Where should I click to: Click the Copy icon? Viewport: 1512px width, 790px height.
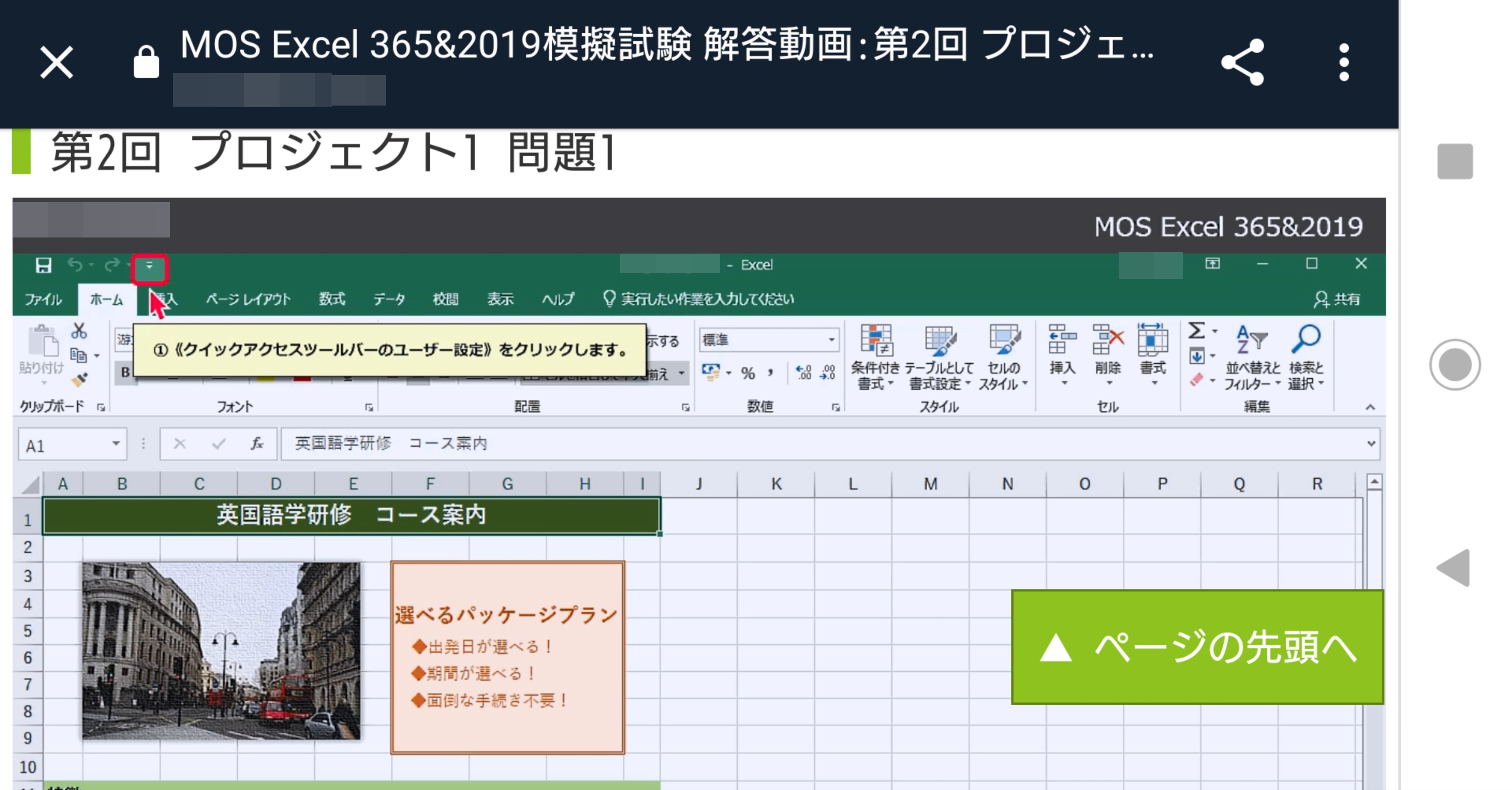(x=79, y=355)
